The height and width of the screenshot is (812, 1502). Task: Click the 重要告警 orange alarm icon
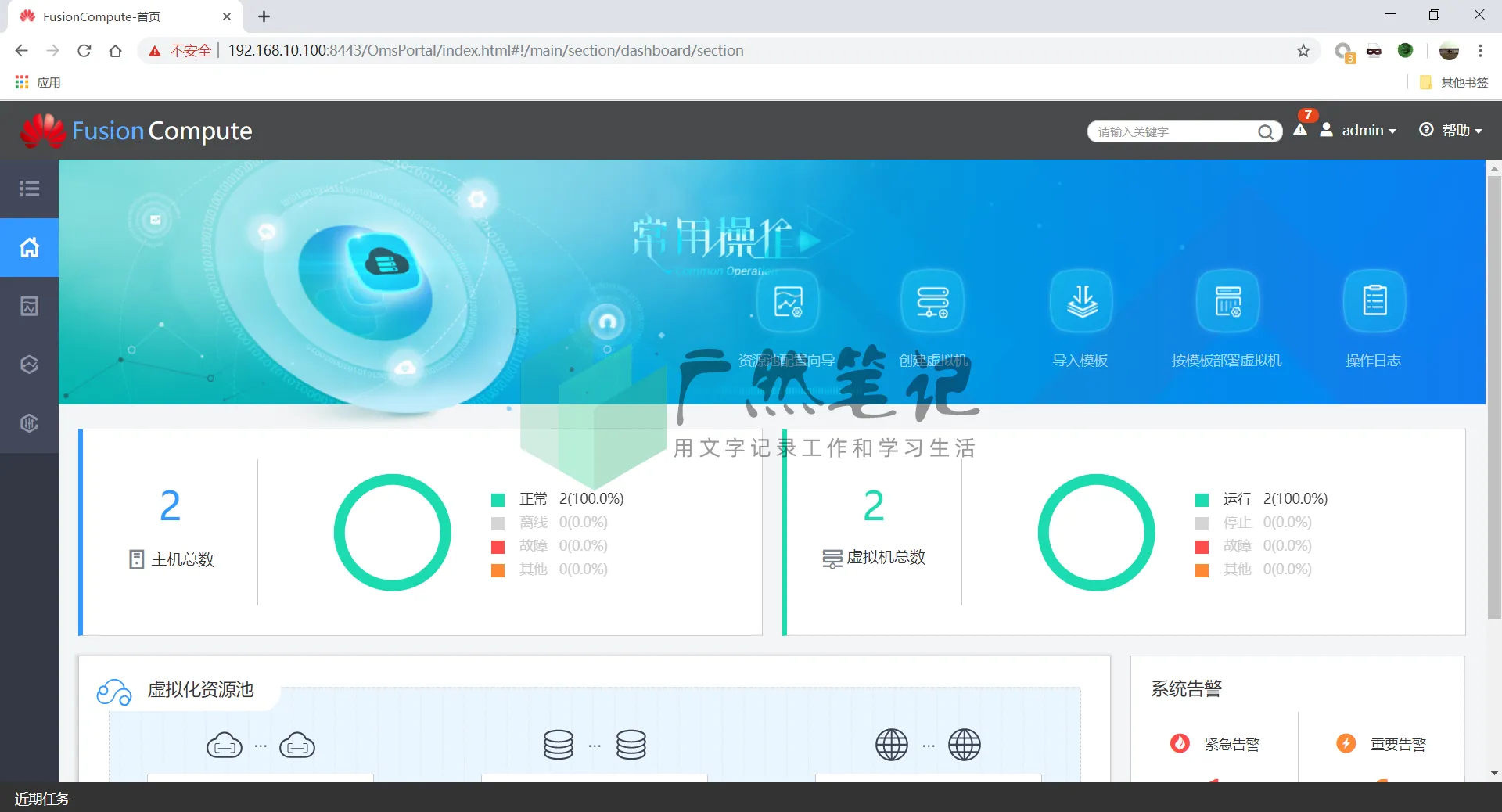coord(1346,743)
